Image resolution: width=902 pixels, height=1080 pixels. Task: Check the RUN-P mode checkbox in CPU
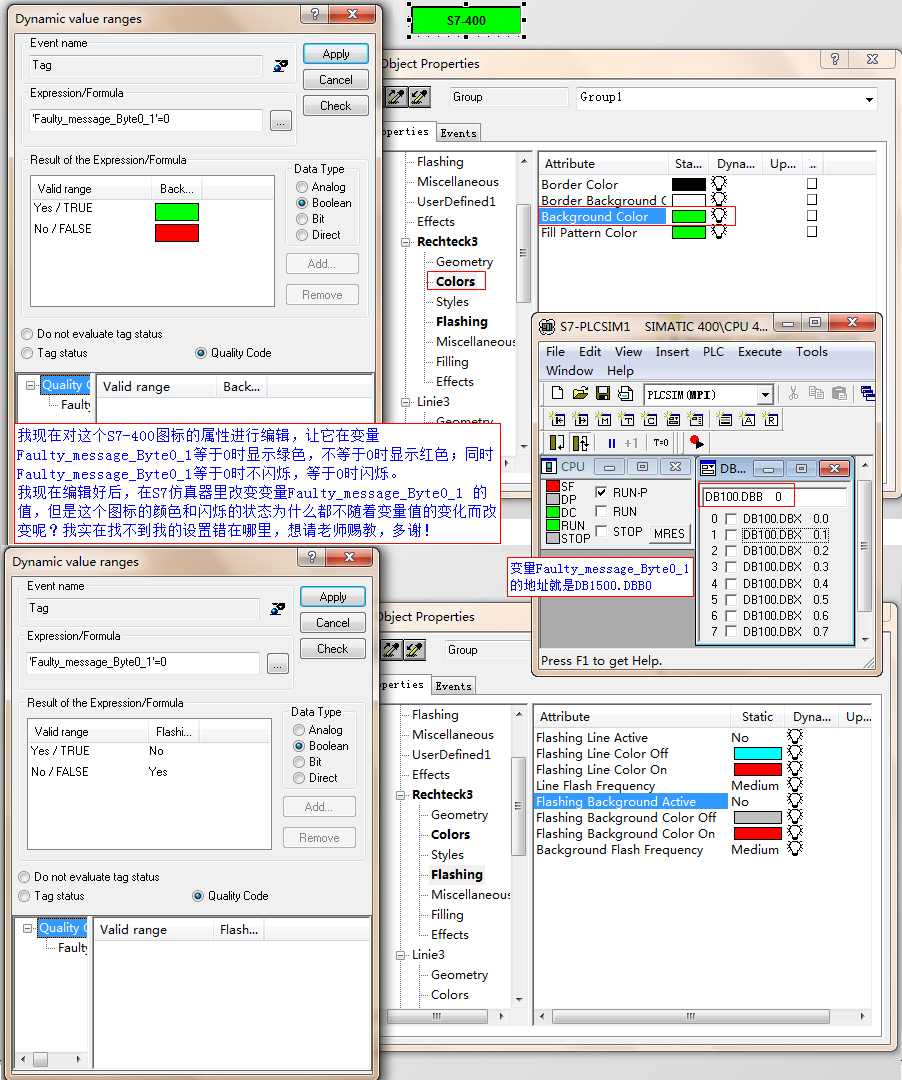[600, 492]
